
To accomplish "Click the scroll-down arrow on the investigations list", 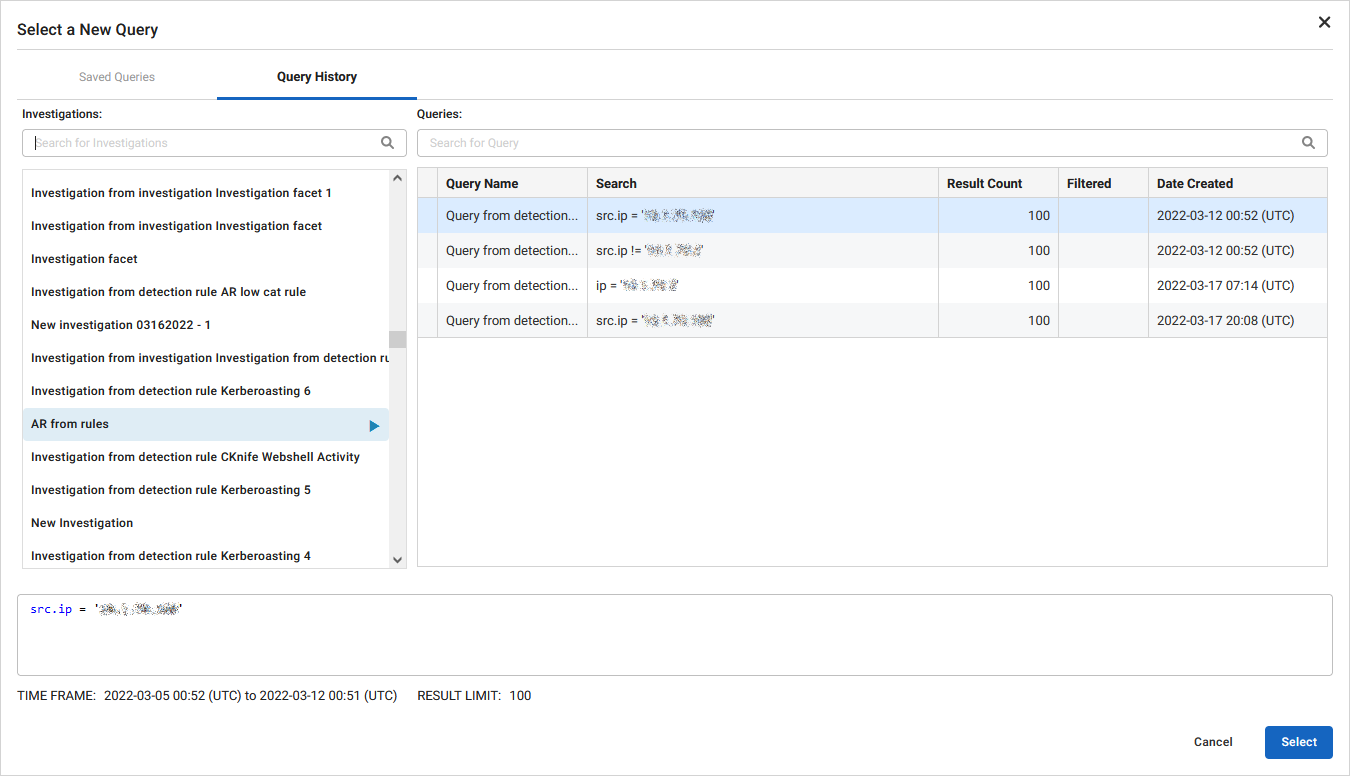I will click(396, 558).
